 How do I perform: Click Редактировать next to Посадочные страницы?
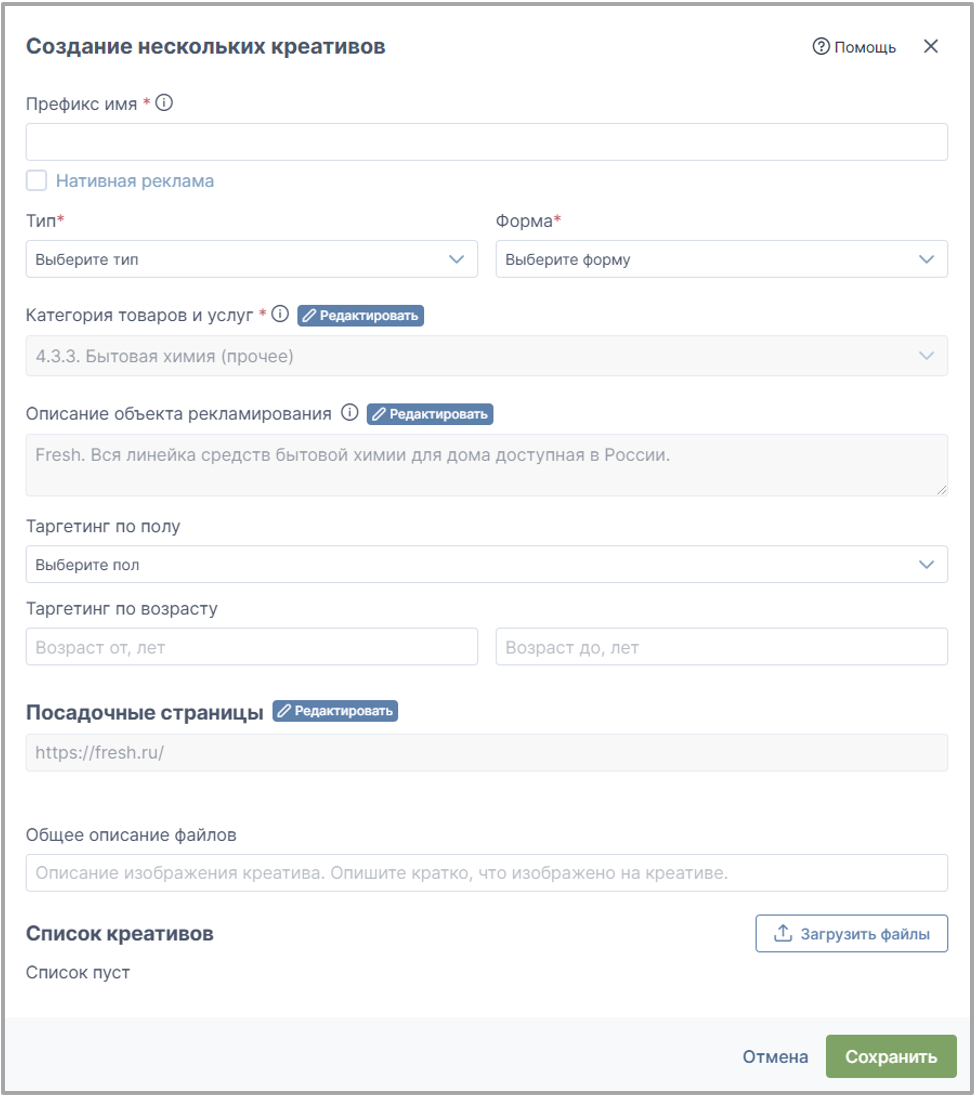pyautogui.click(x=335, y=711)
